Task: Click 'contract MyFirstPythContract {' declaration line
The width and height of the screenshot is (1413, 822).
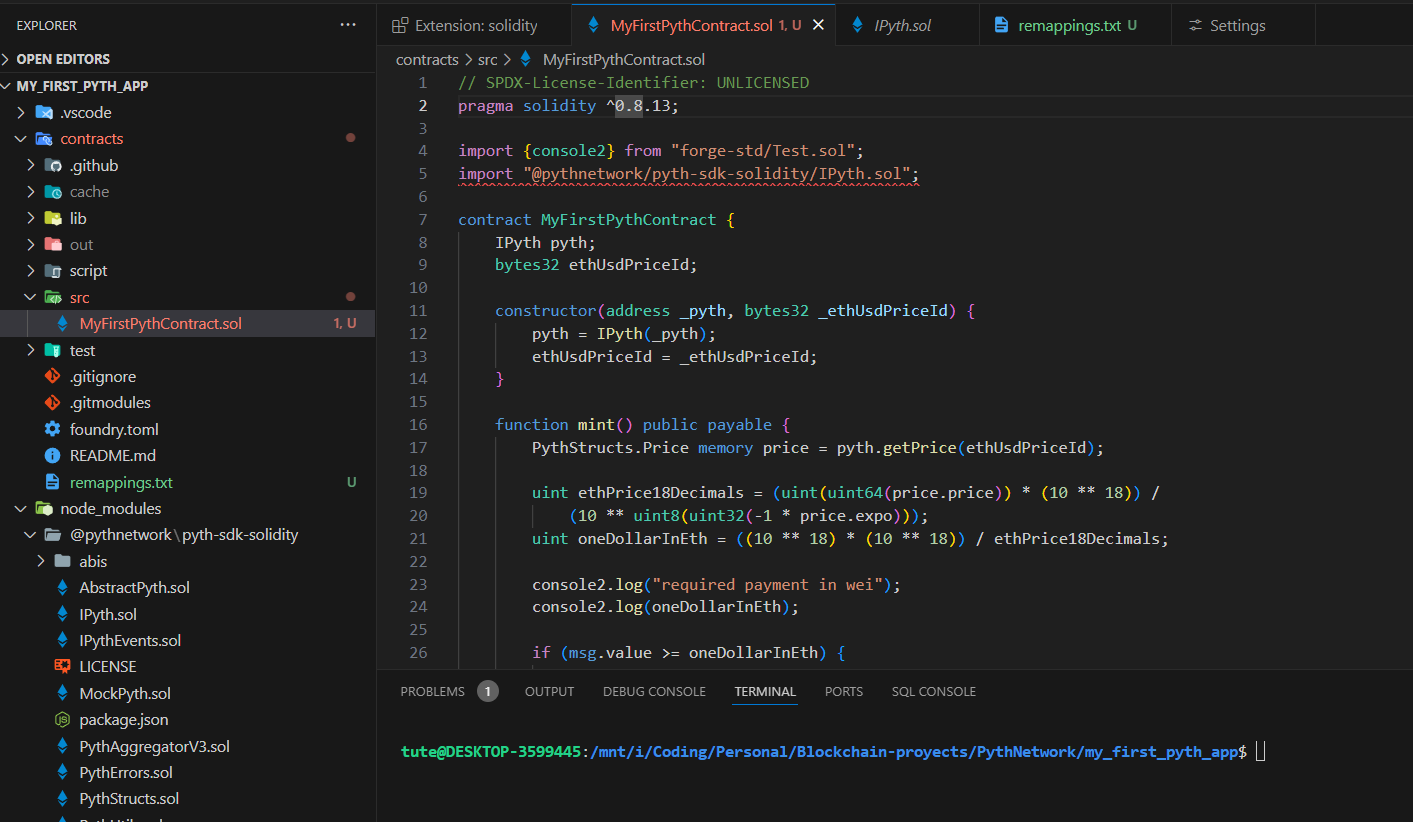Action: click(x=597, y=219)
